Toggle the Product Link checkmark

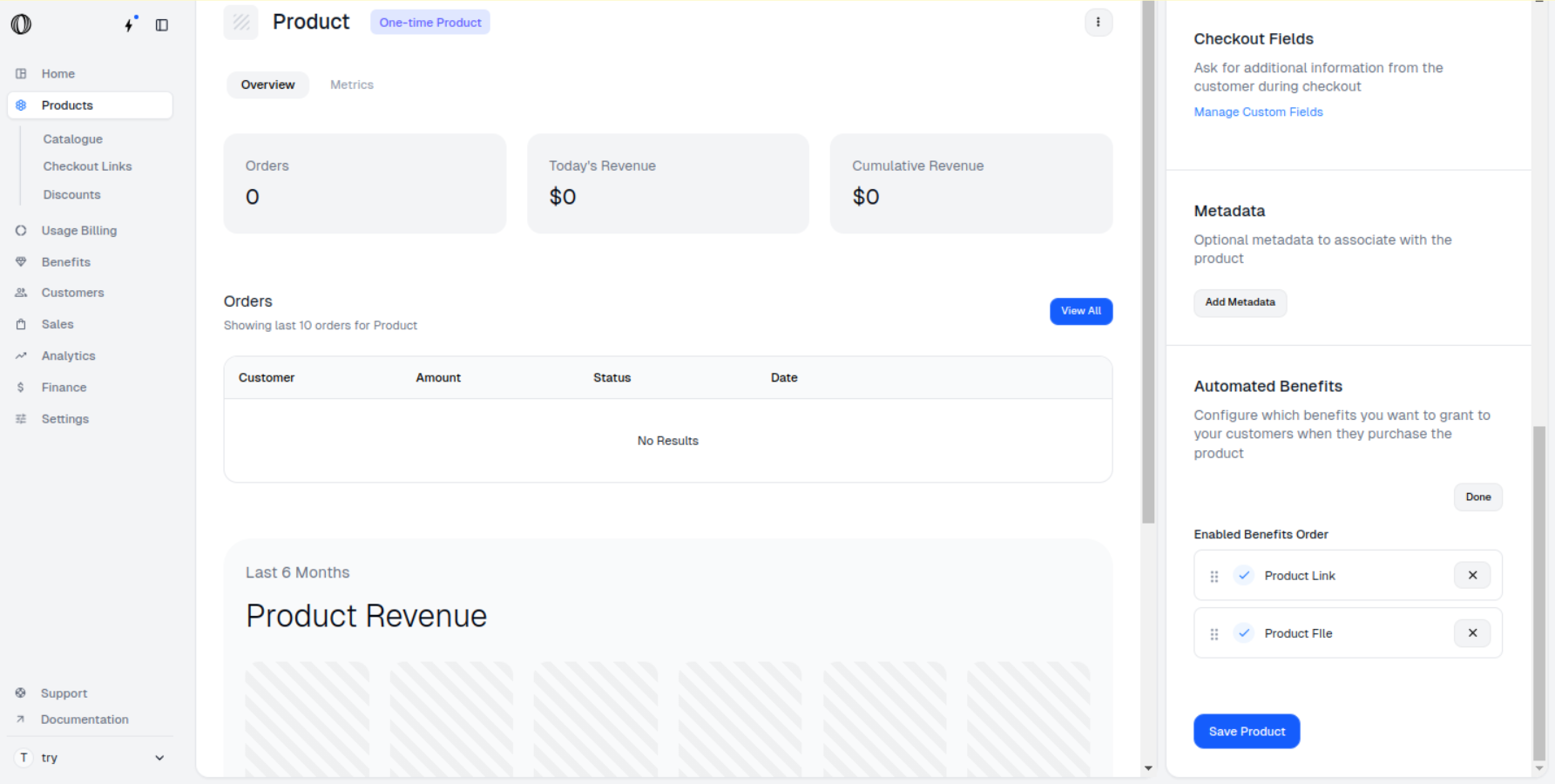pos(1244,575)
